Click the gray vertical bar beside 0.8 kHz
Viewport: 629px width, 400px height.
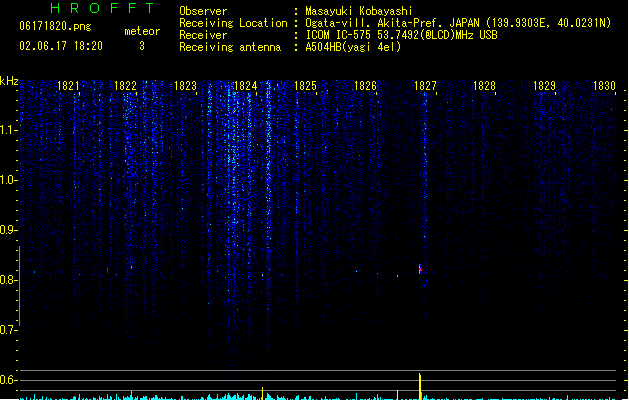tap(19, 286)
